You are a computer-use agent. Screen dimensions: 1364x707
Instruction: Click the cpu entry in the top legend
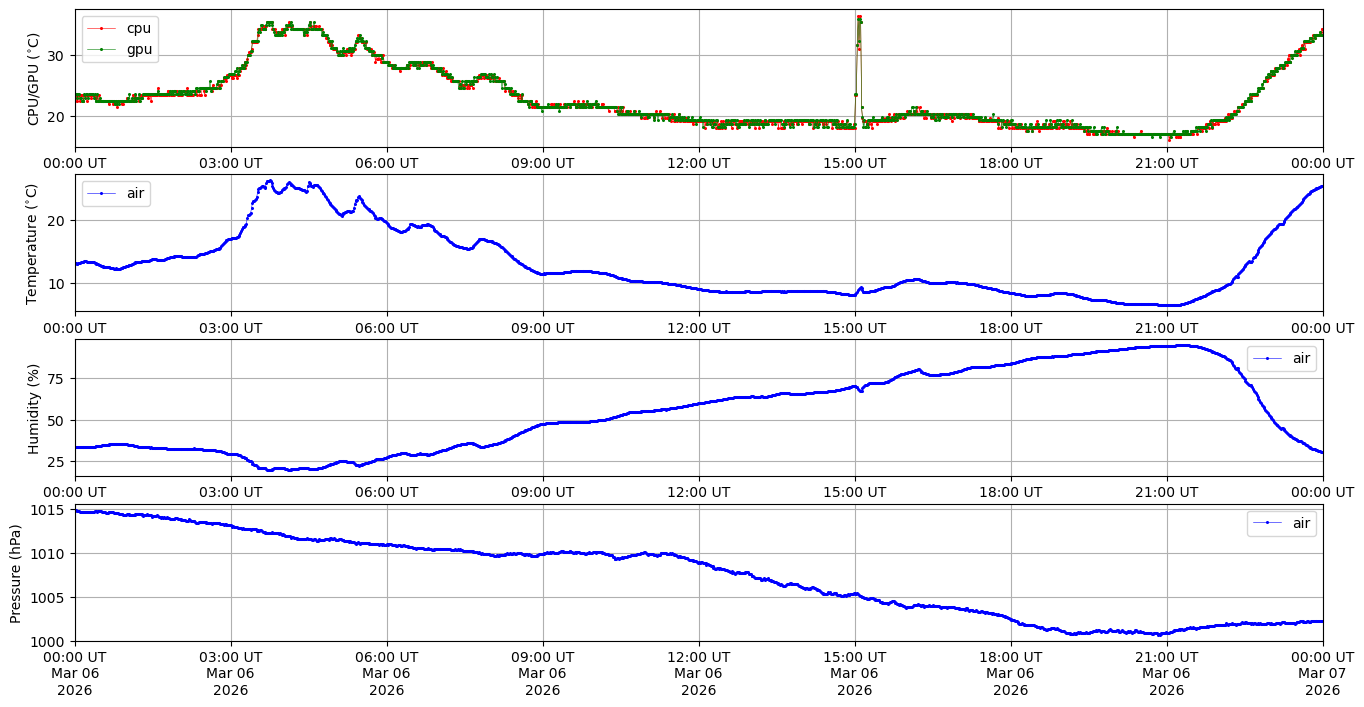(138, 28)
